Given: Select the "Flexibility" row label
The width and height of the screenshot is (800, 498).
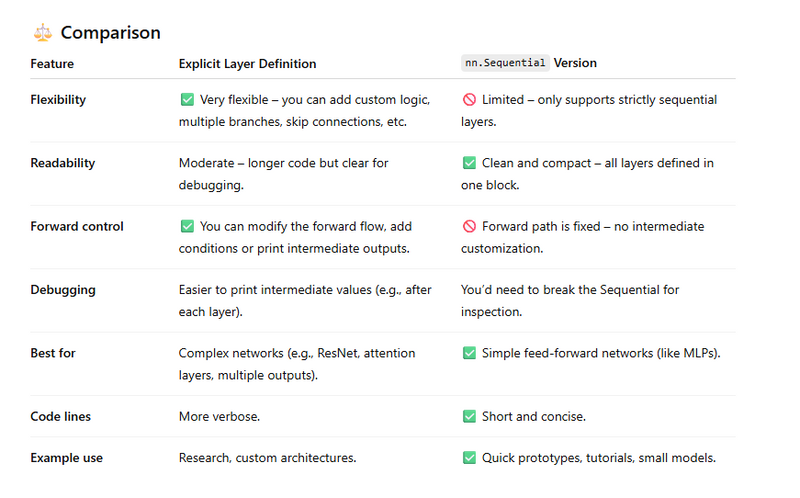Looking at the screenshot, I should coord(58,100).
